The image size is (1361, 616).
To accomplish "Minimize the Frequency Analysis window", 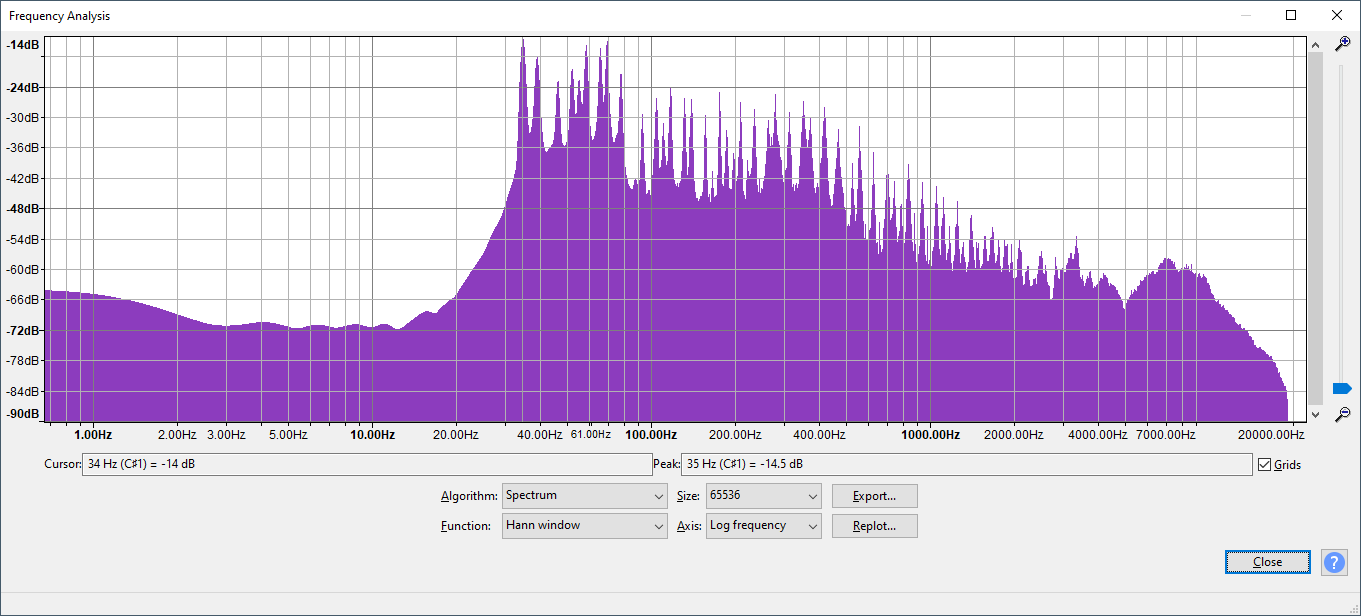I will [x=1245, y=15].
